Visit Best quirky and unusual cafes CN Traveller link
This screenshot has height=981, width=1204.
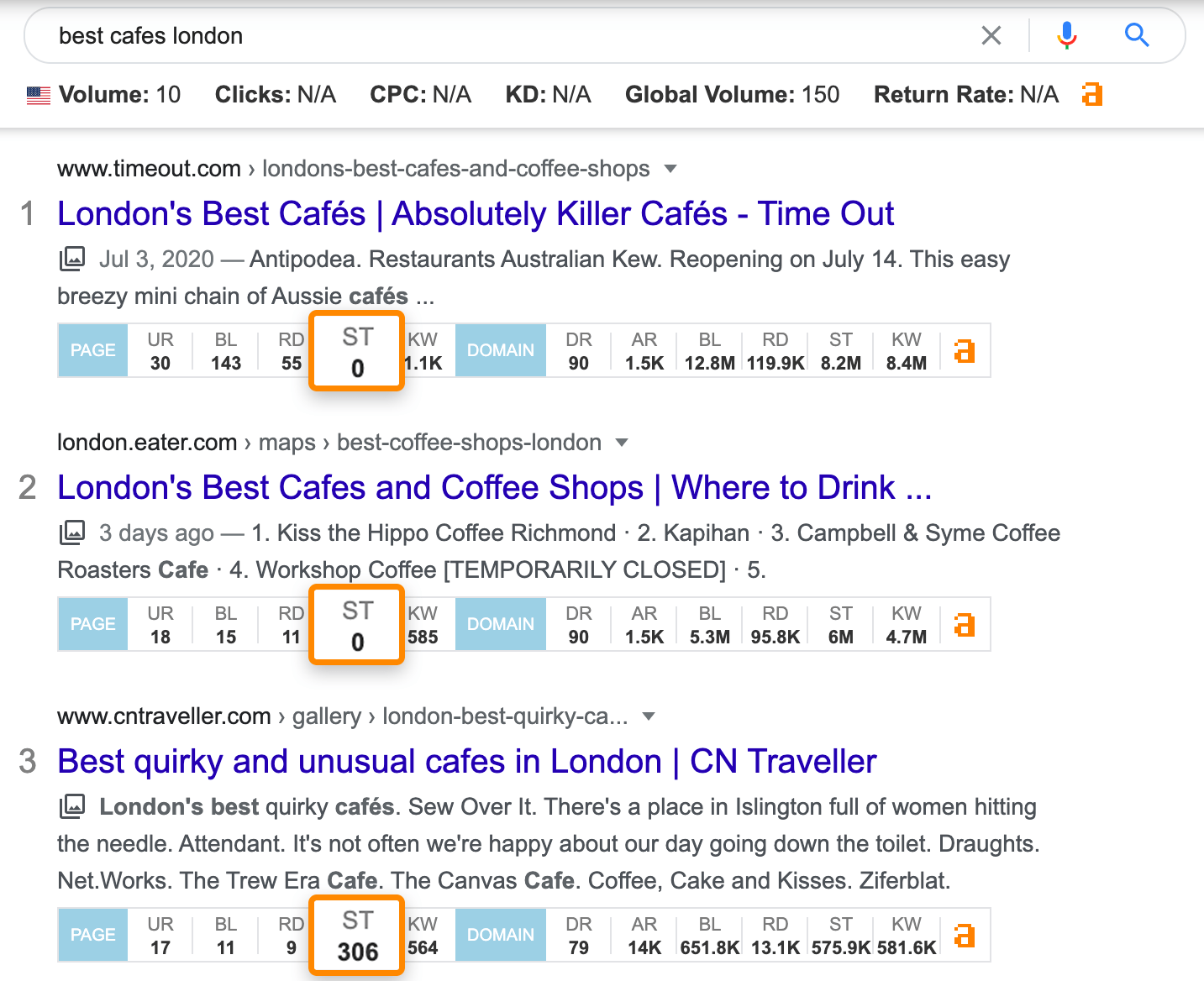pyautogui.click(x=466, y=762)
